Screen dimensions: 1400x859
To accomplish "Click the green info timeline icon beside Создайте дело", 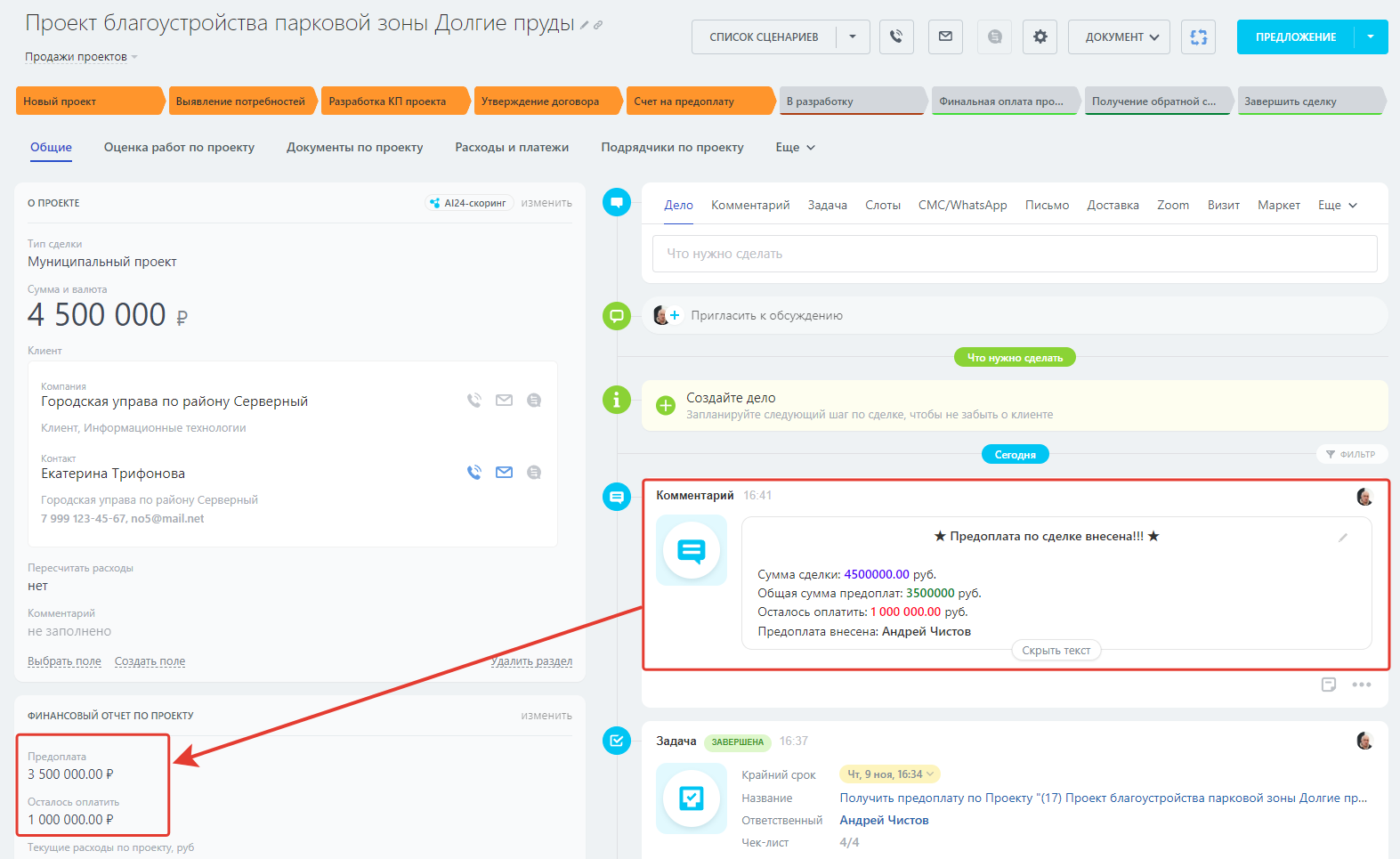I will (x=617, y=400).
